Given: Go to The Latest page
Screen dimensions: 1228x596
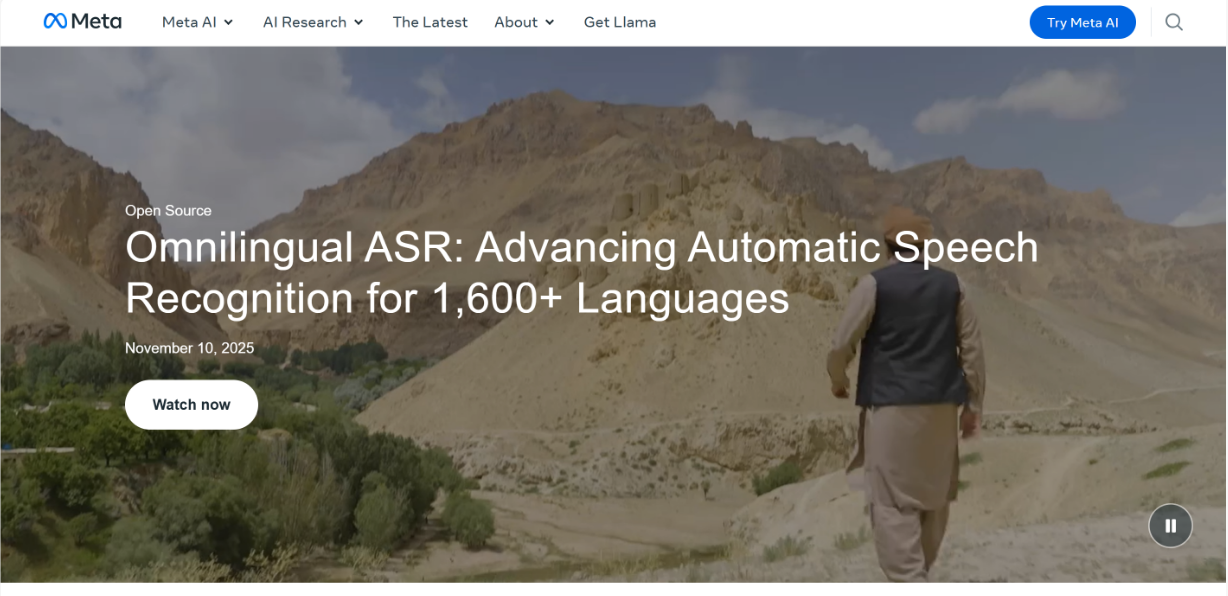Looking at the screenshot, I should point(430,22).
